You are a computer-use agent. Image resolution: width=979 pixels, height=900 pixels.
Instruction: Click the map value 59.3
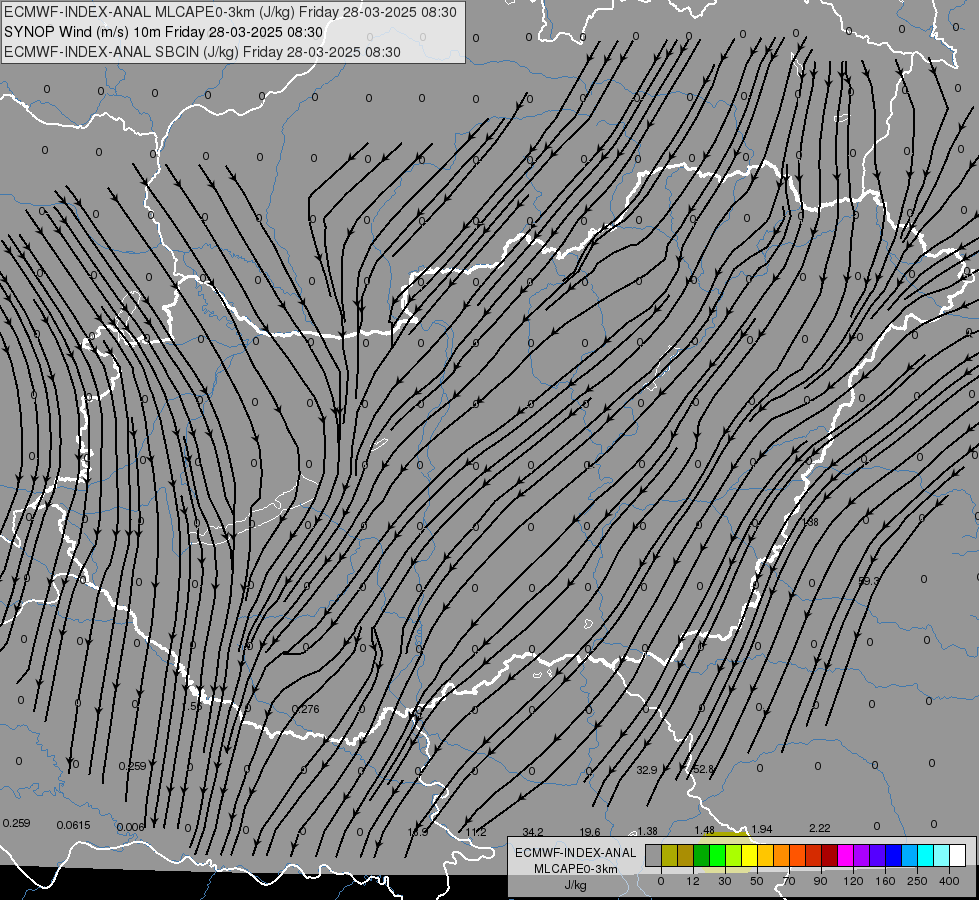(868, 581)
